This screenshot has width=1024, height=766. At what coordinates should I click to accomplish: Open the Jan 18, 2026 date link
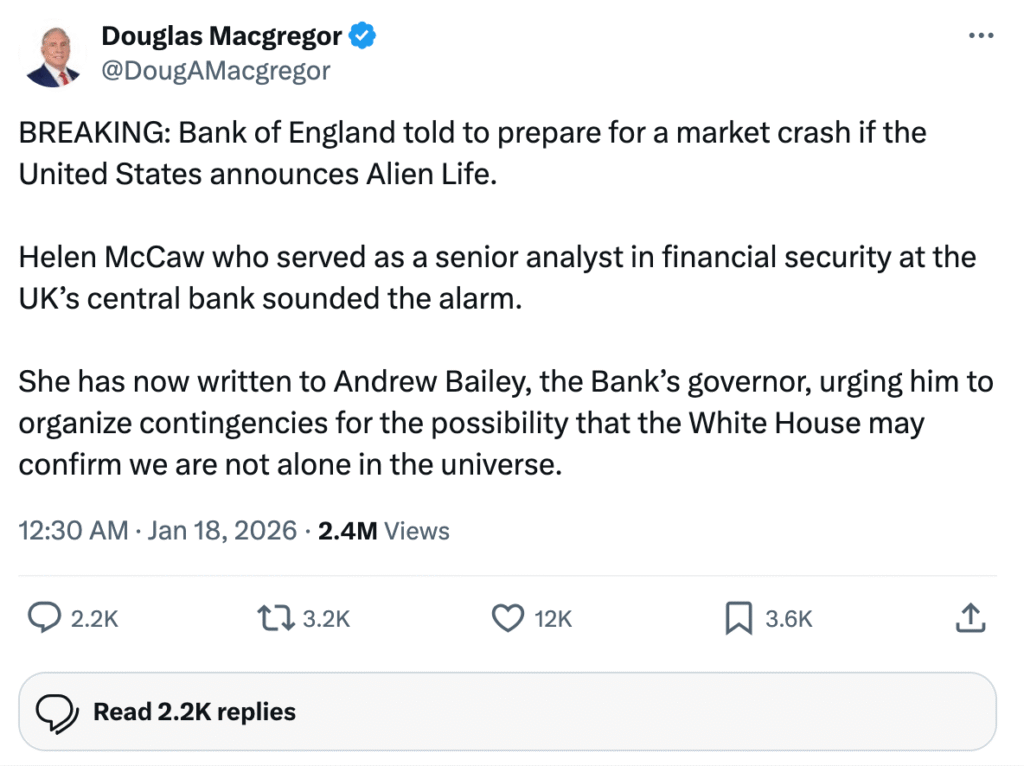pos(222,530)
